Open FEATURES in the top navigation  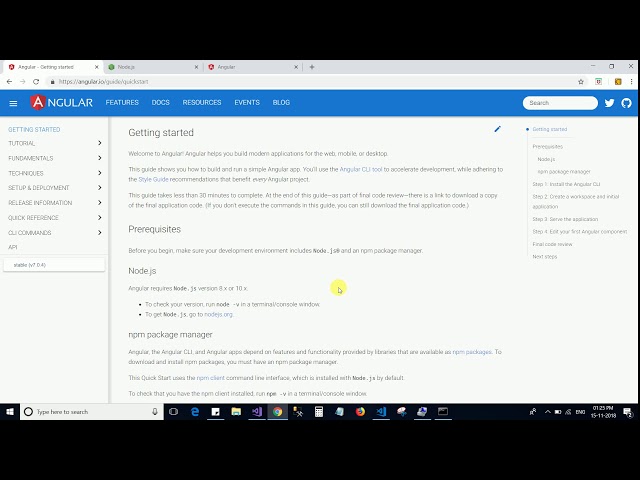click(122, 102)
